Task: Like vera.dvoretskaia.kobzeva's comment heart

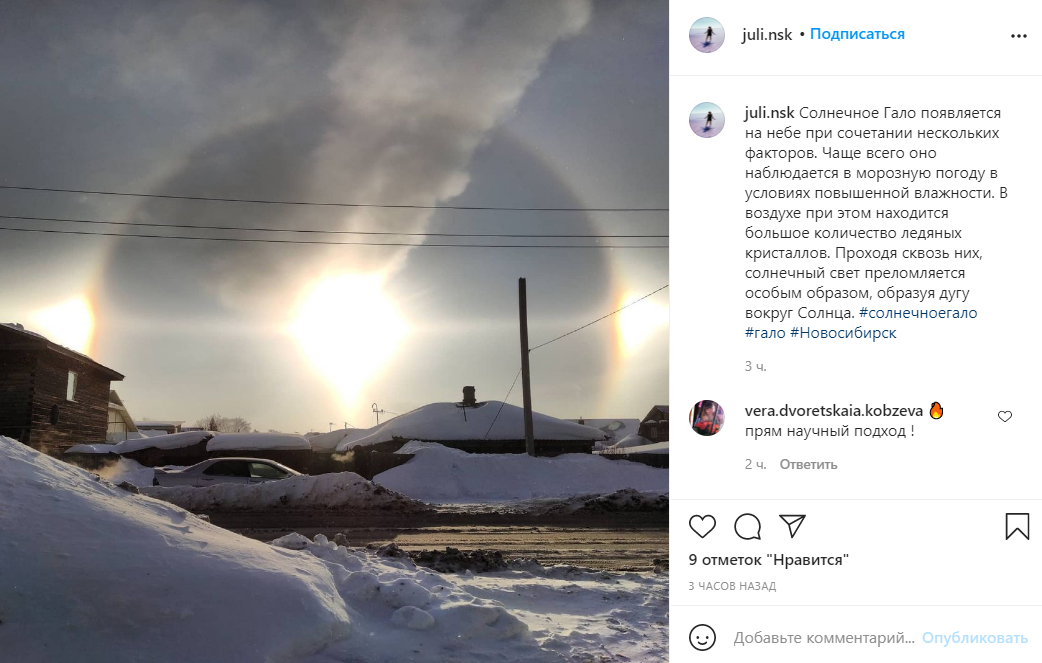Action: click(x=1005, y=417)
